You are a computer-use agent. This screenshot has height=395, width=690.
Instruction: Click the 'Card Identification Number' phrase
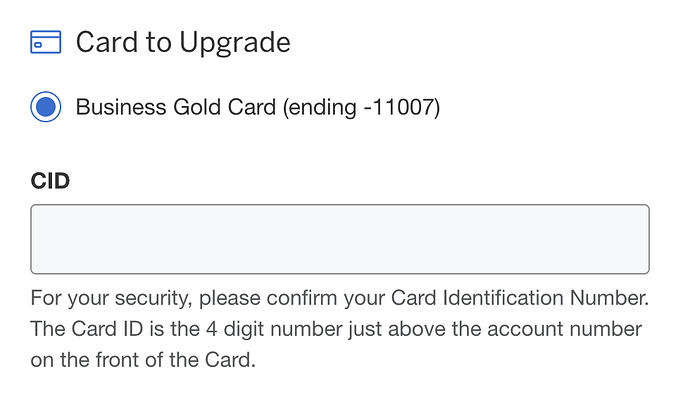coord(519,298)
